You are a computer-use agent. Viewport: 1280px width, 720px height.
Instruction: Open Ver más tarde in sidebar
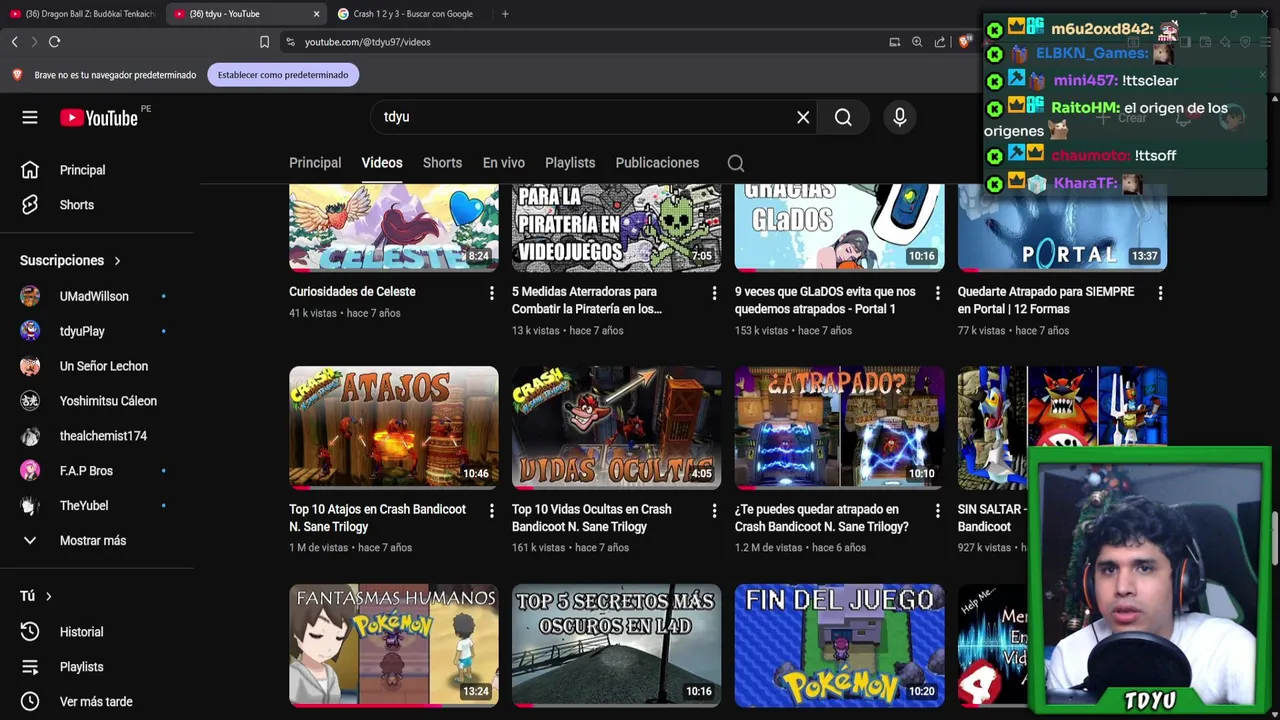point(97,702)
